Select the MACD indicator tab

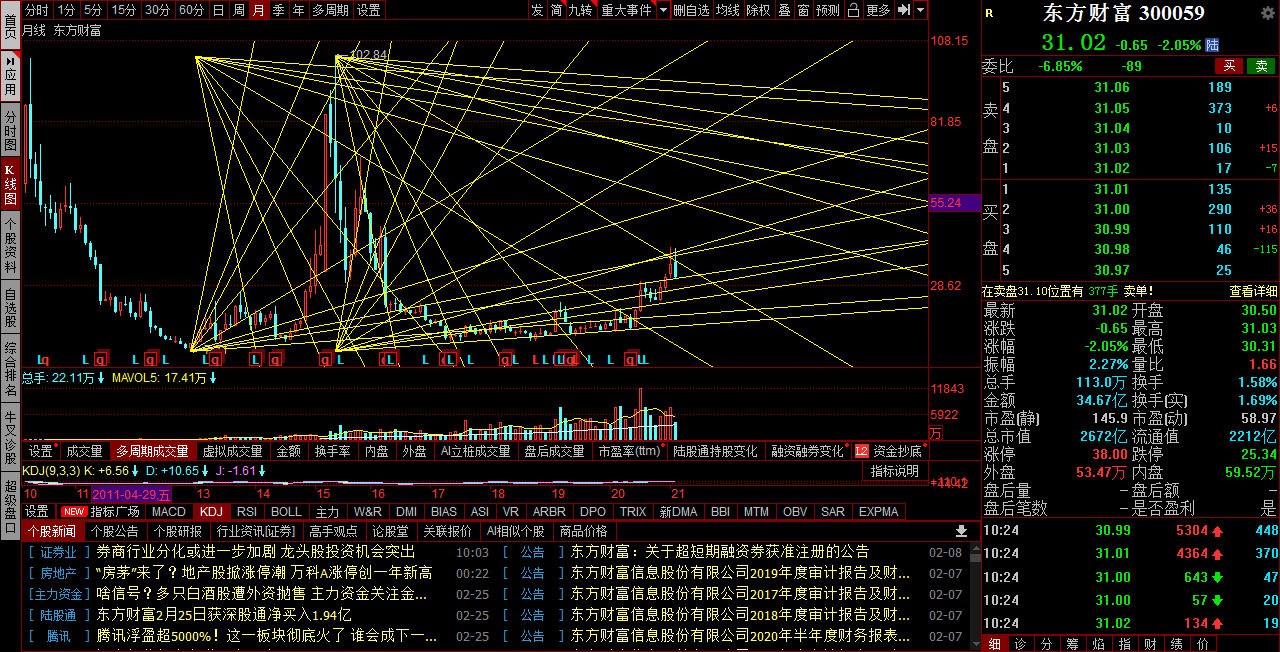pyautogui.click(x=168, y=511)
